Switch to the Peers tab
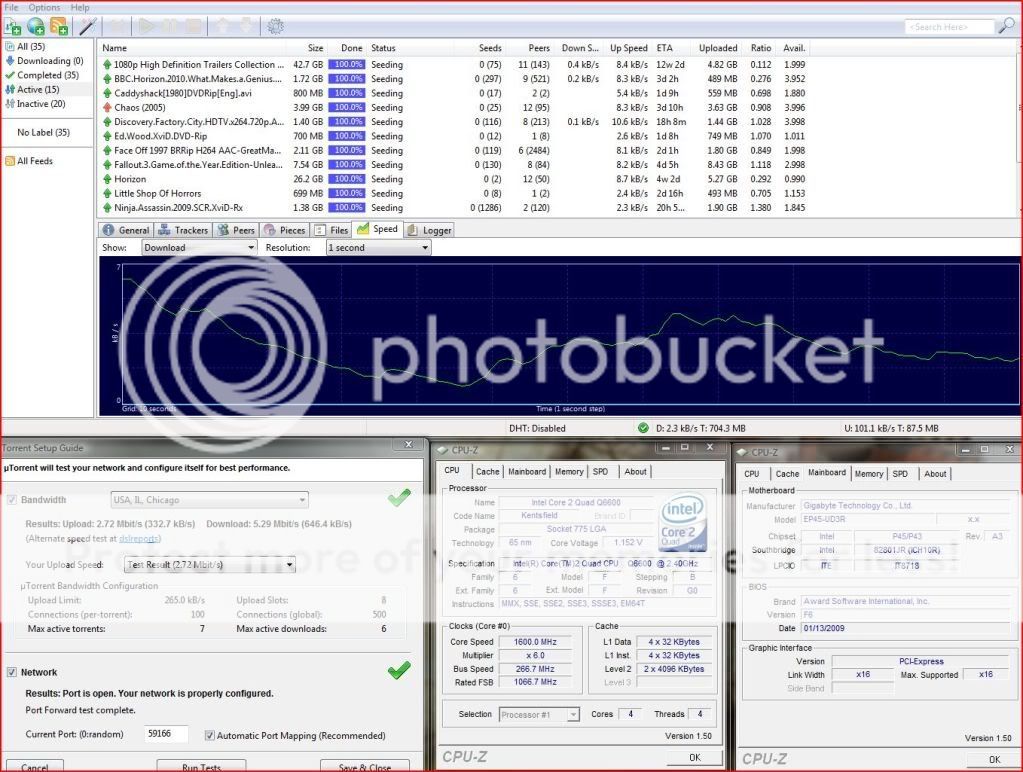This screenshot has height=772, width=1023. [236, 230]
